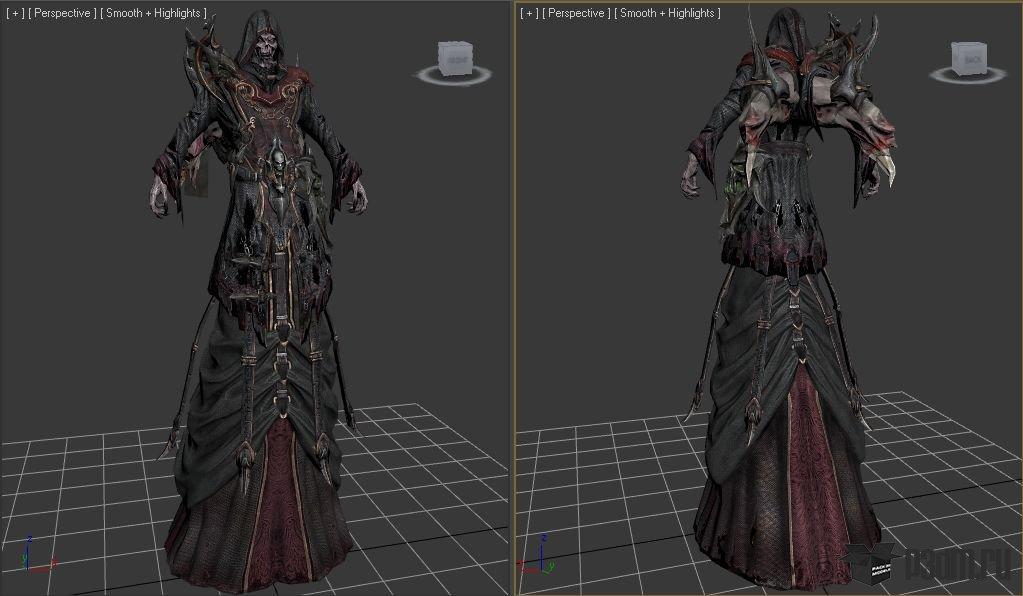1023x596 pixels.
Task: Open right viewport Smooth + Highlights shading menu
Action: tap(667, 13)
